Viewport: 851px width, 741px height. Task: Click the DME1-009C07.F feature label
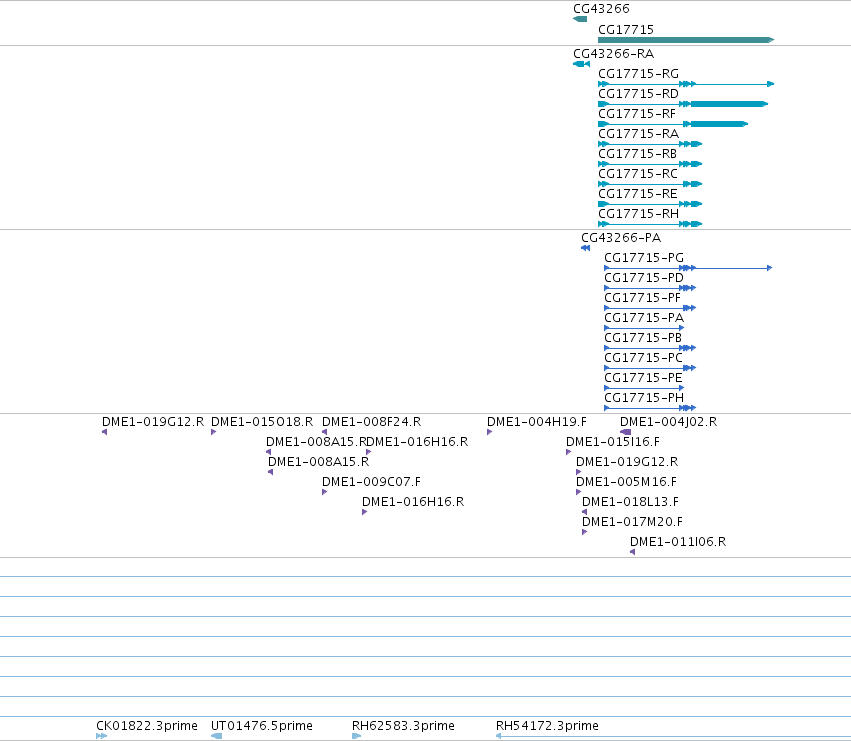pyautogui.click(x=371, y=482)
